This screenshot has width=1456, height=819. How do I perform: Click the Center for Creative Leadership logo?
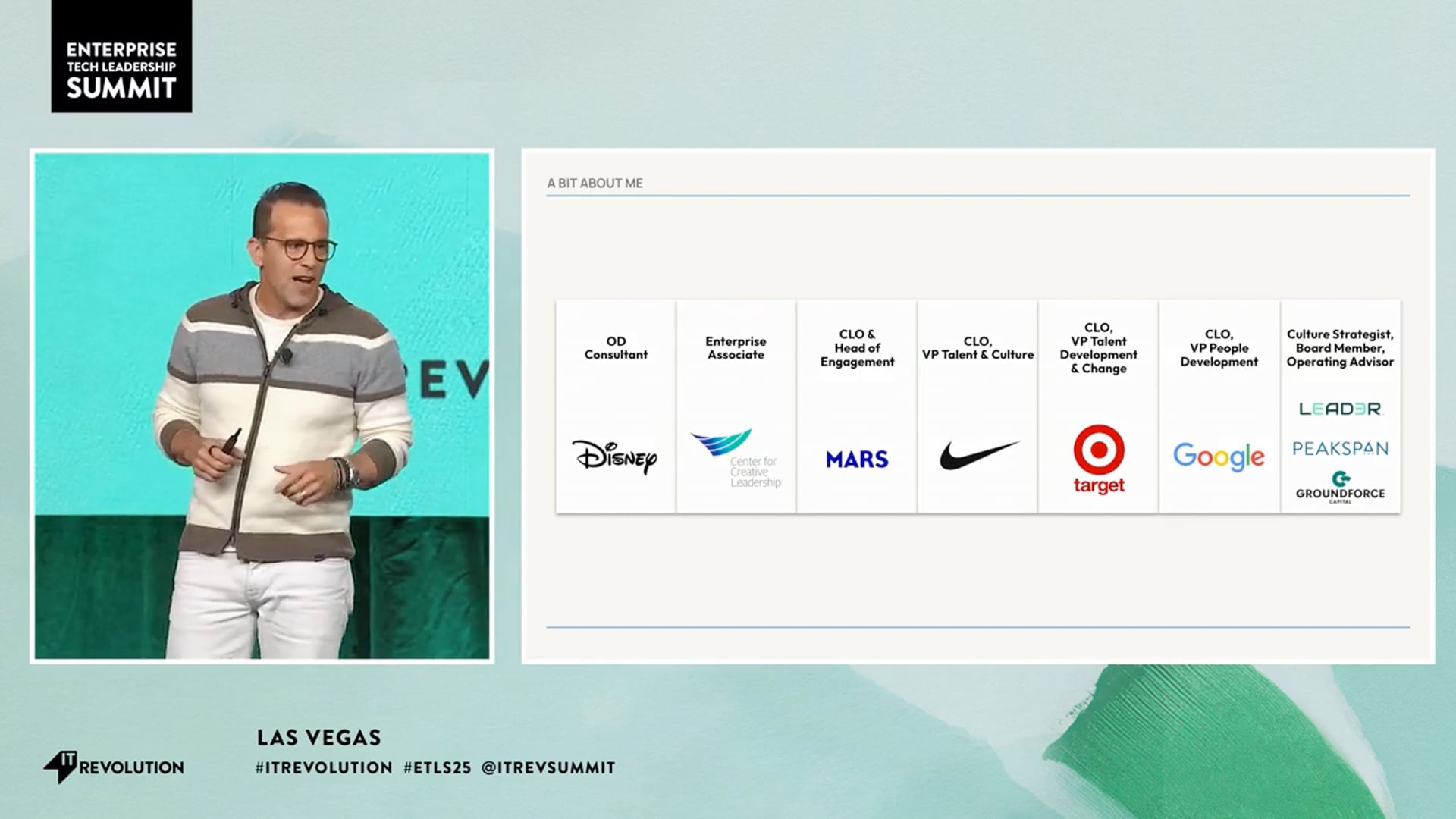click(736, 458)
